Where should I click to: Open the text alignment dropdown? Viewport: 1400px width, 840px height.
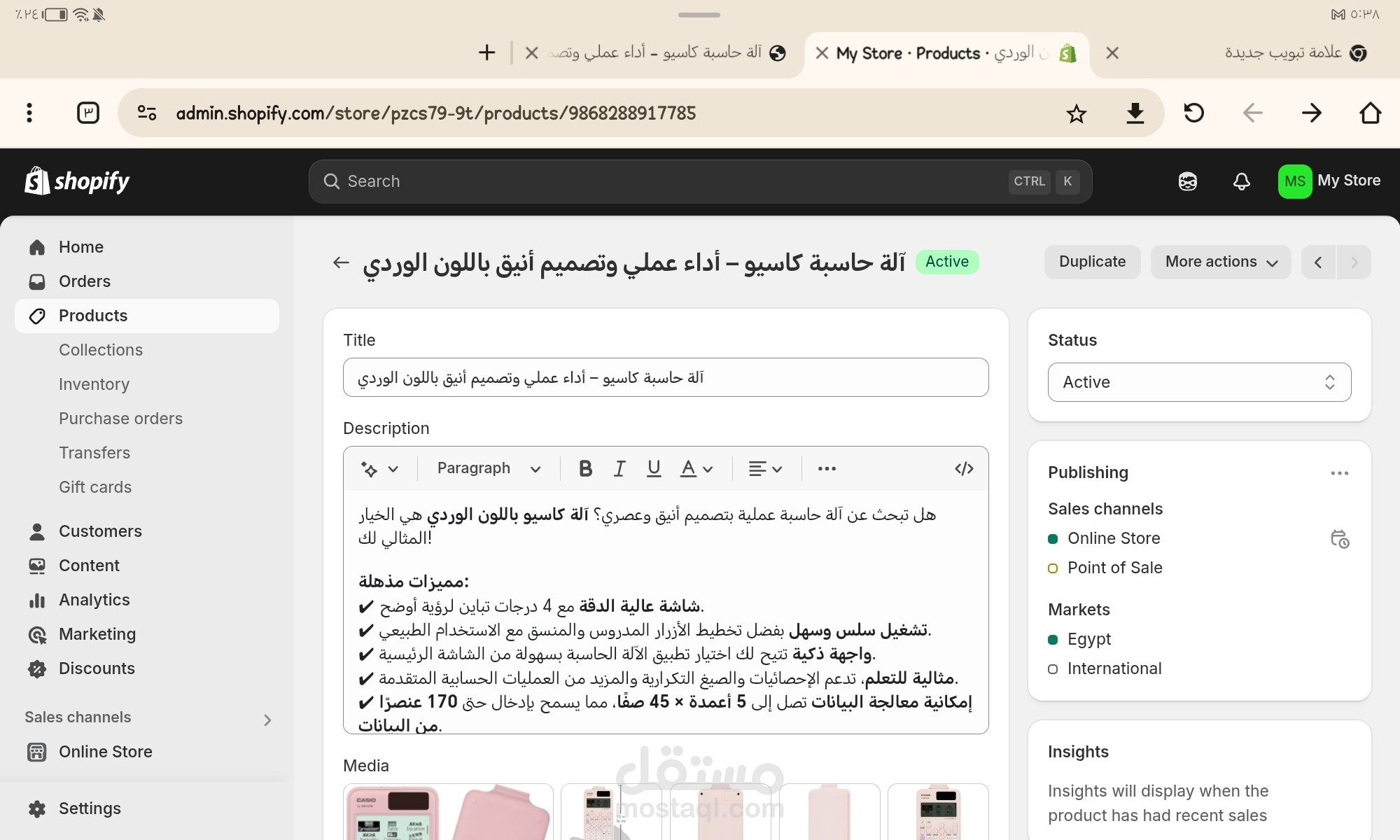click(x=765, y=469)
